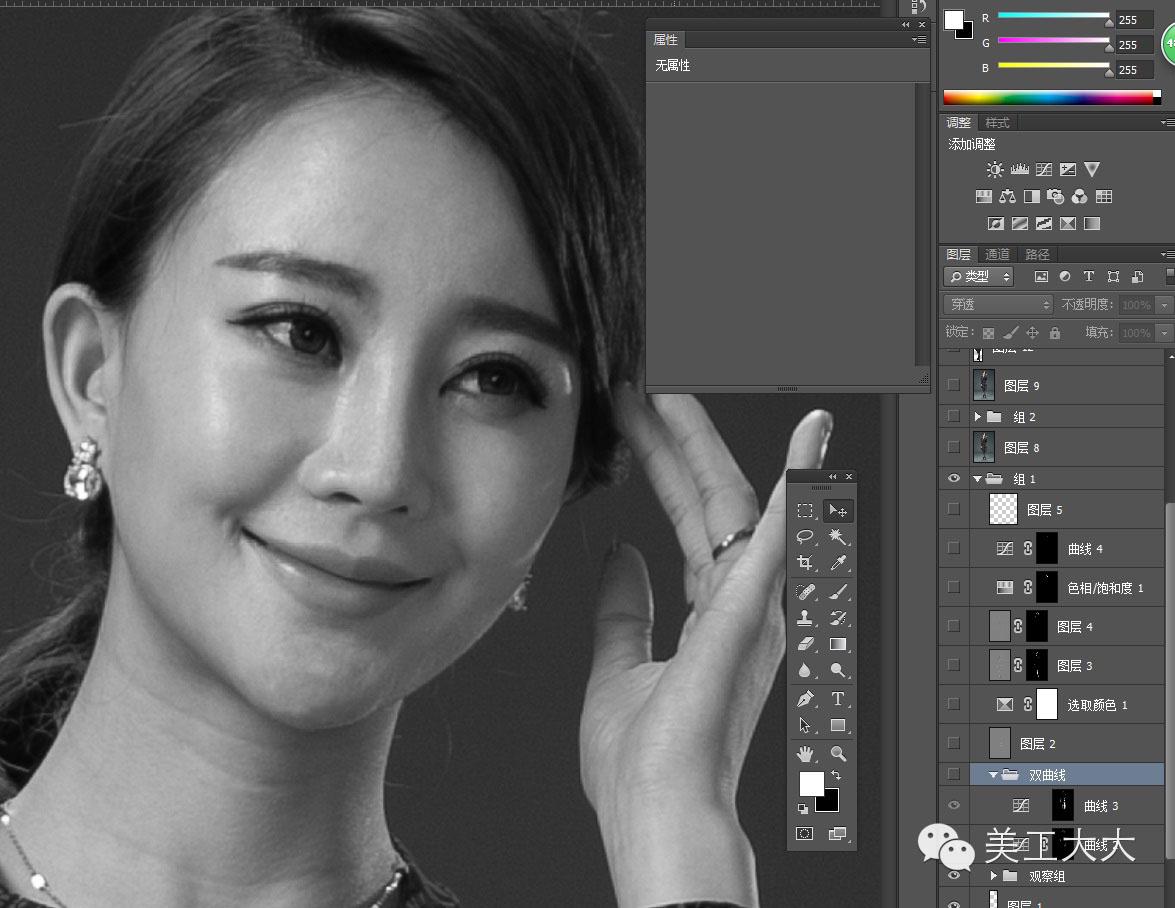Open the layer filter 类型 dropdown
This screenshot has width=1175, height=908.
[979, 276]
